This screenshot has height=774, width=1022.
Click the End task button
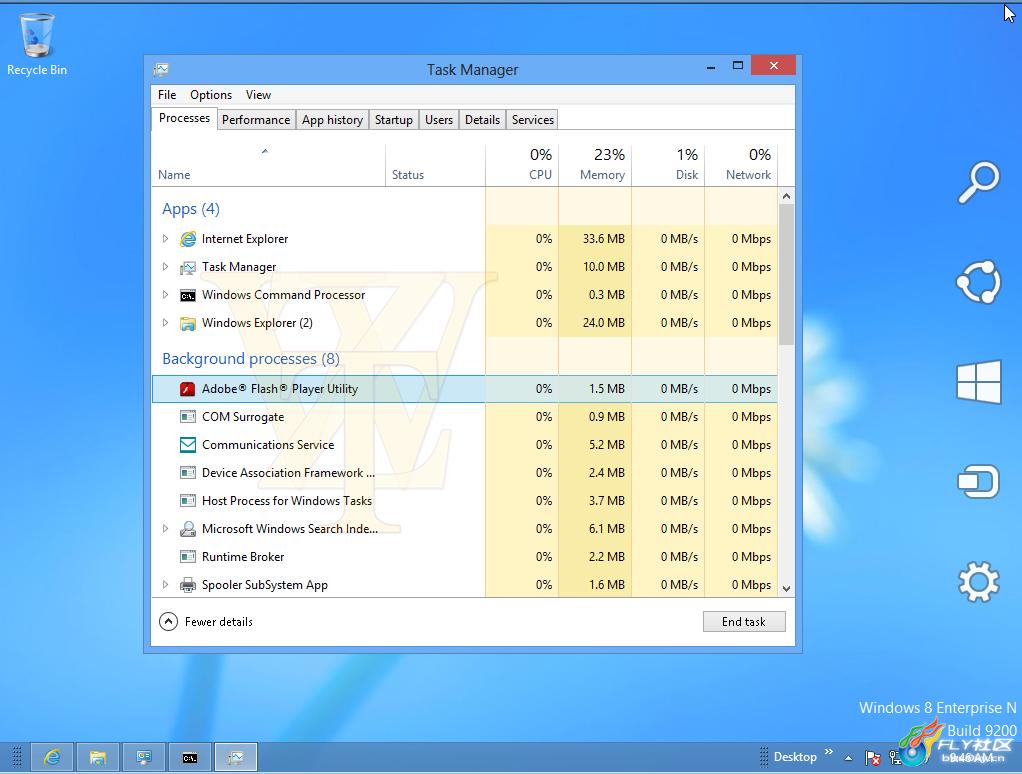click(744, 622)
